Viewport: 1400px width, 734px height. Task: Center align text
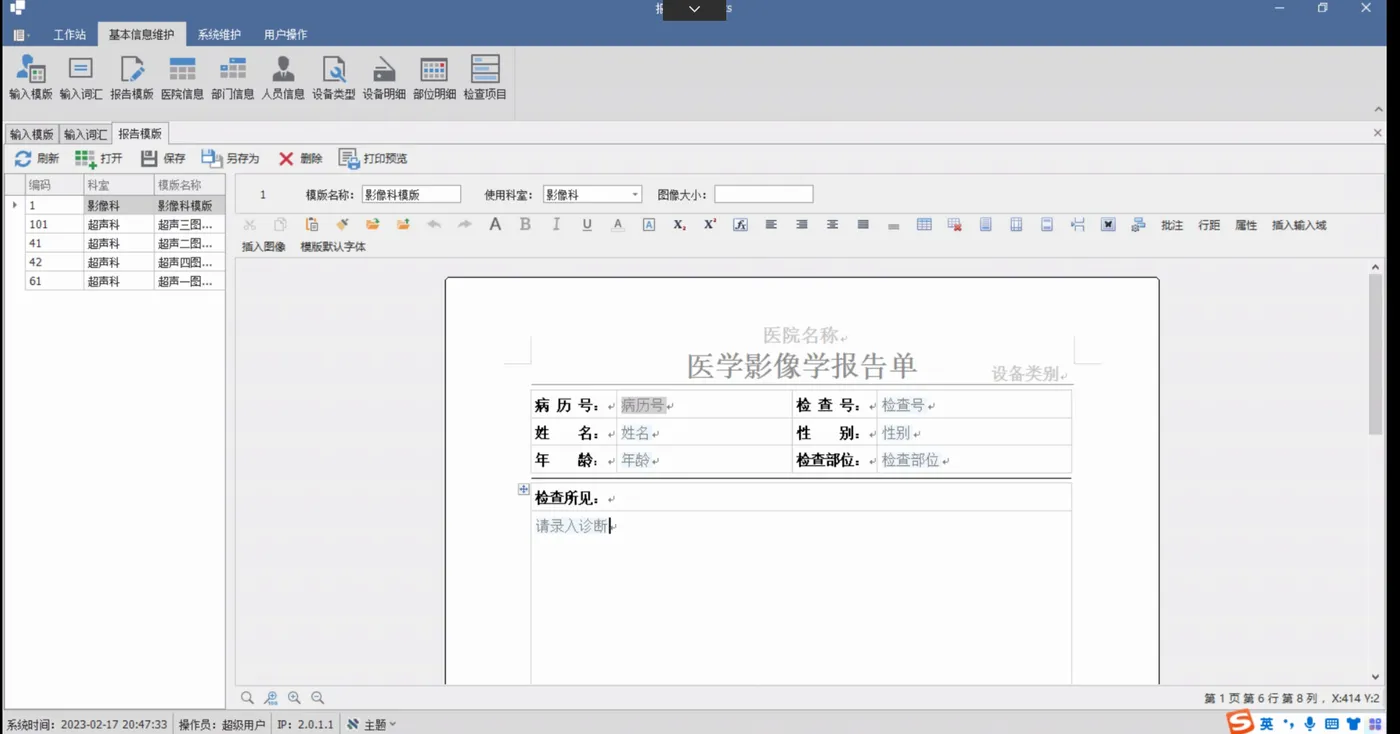click(832, 225)
